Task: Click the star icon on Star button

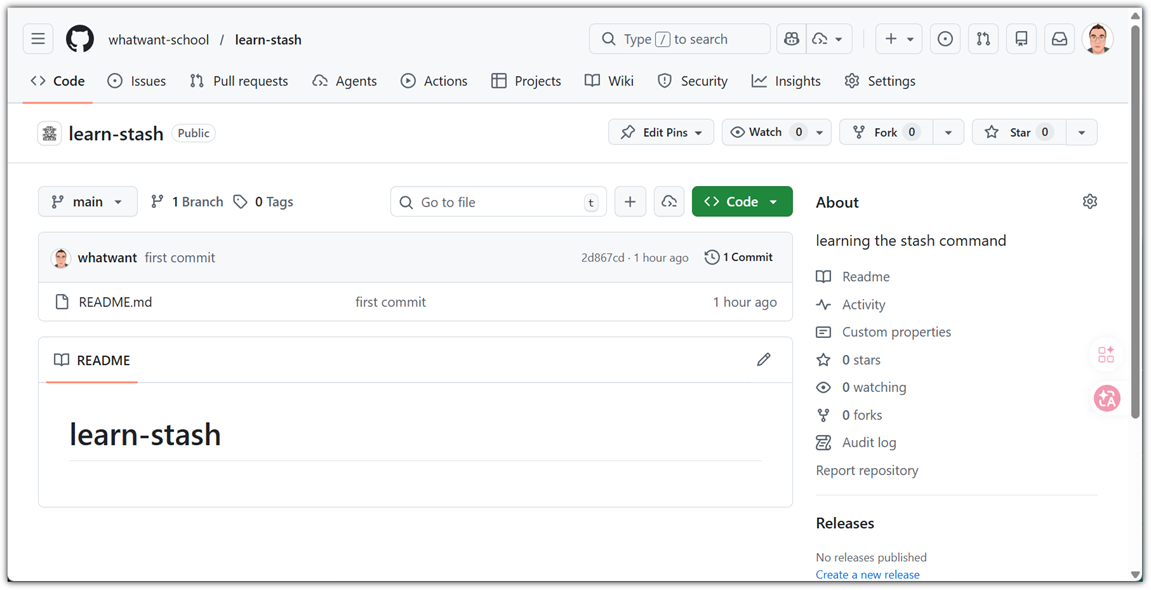Action: click(x=992, y=132)
